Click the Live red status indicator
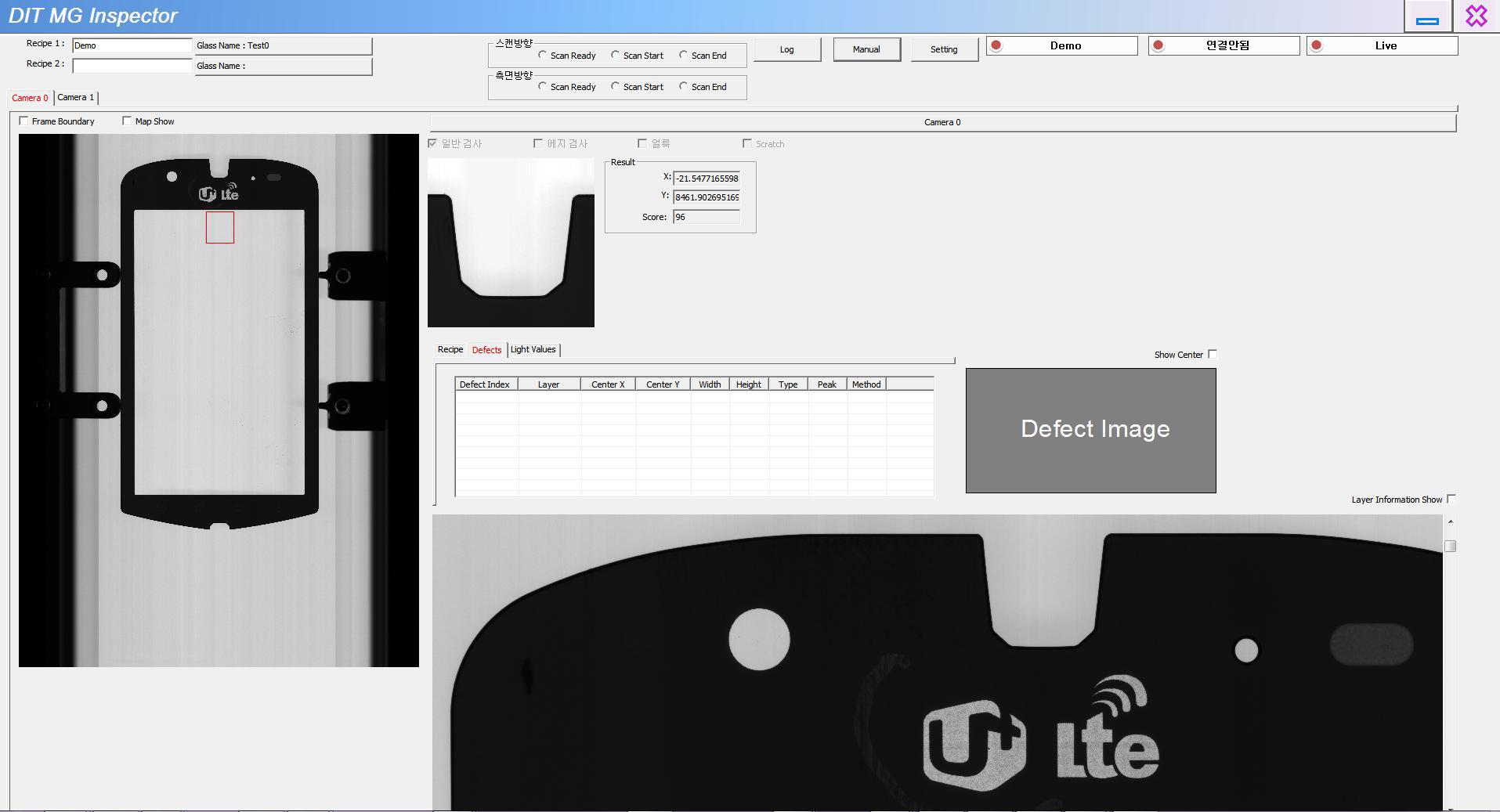 click(1317, 45)
